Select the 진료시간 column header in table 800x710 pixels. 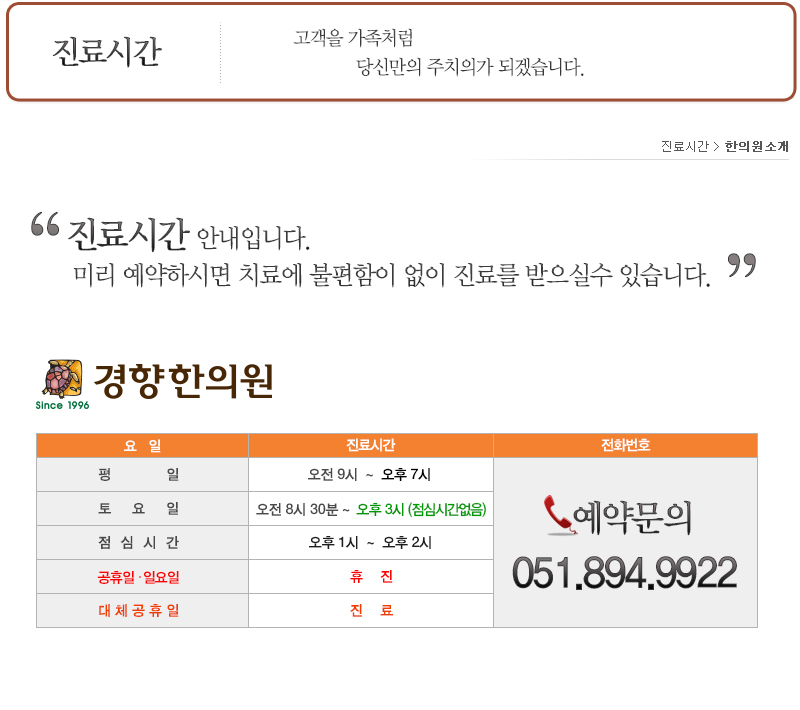coord(371,445)
